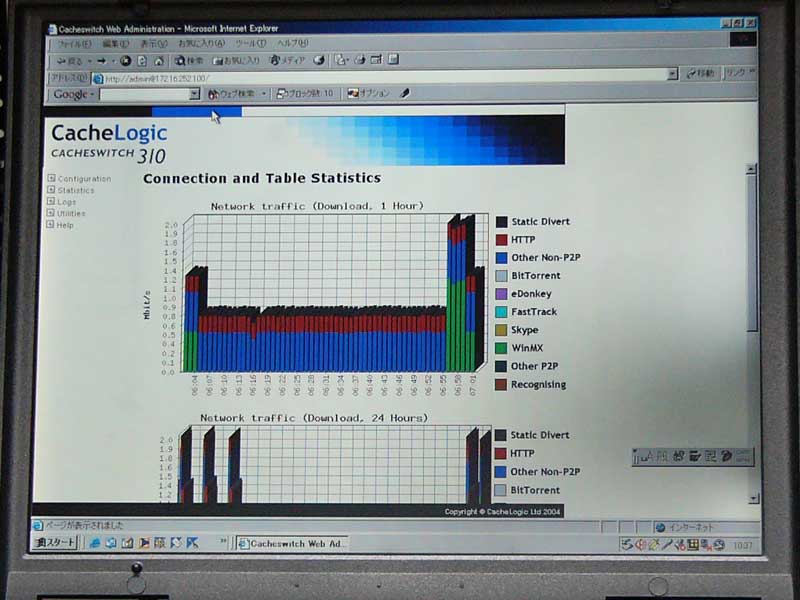Open the Logs link in the sidebar
Image resolution: width=800 pixels, height=600 pixels.
tap(66, 202)
